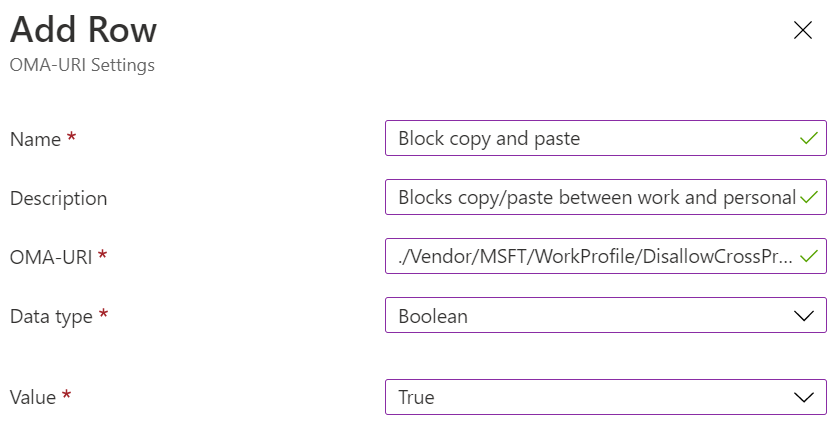Click the Description label
Screen dimensions: 838x433
tap(59, 198)
